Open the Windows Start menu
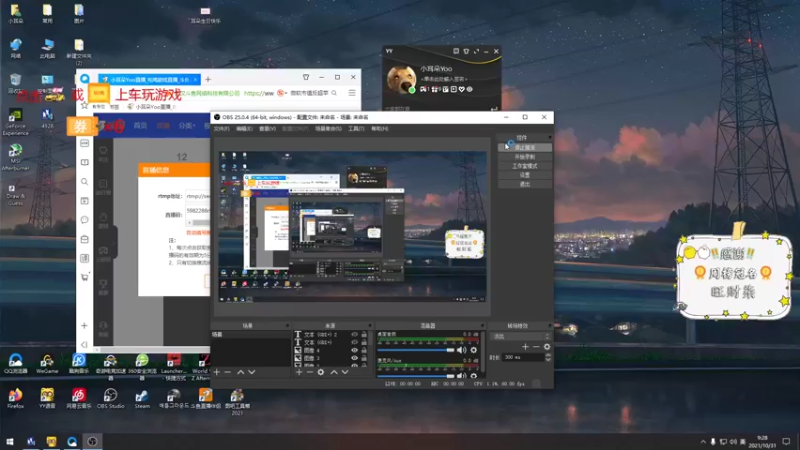 click(x=10, y=441)
